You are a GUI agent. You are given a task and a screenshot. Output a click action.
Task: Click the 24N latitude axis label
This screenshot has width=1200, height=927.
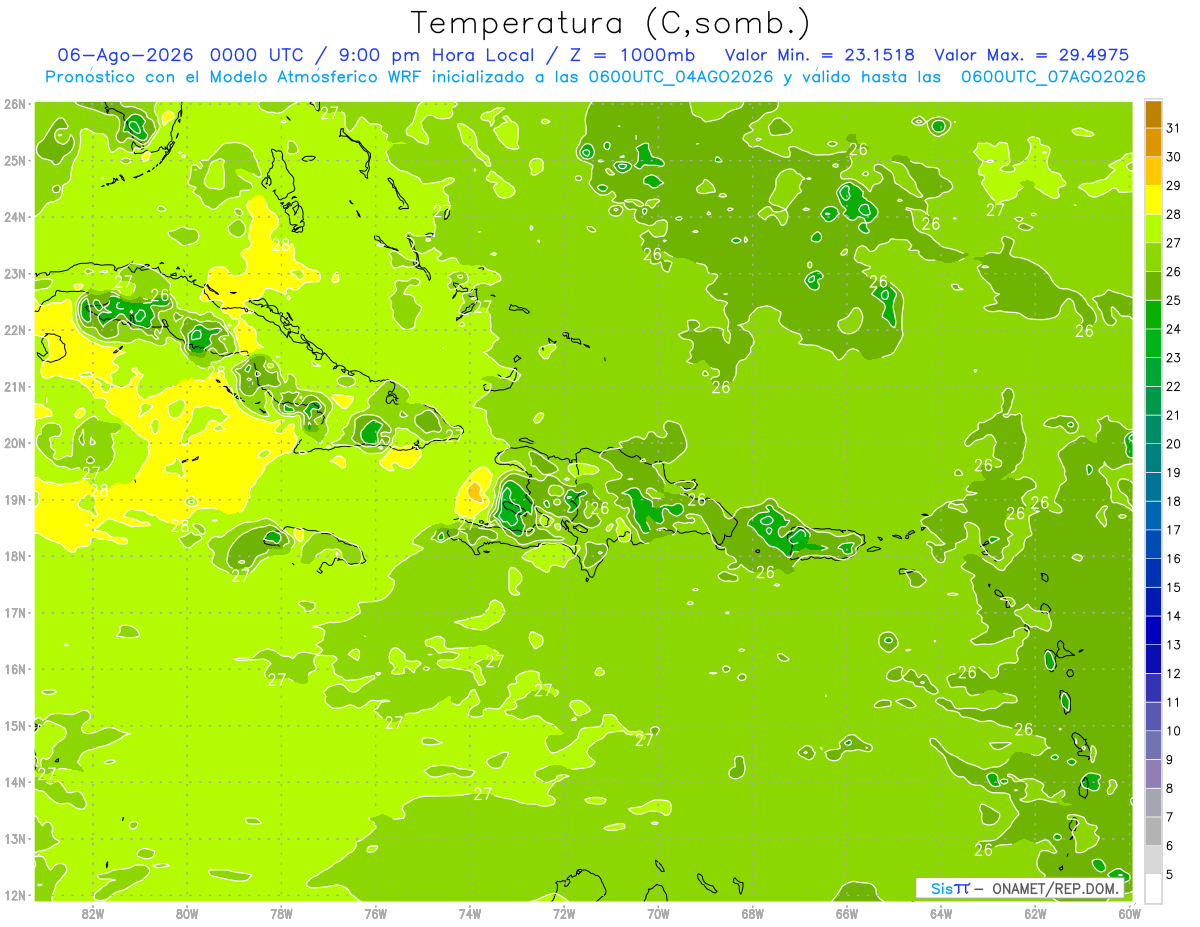16,217
